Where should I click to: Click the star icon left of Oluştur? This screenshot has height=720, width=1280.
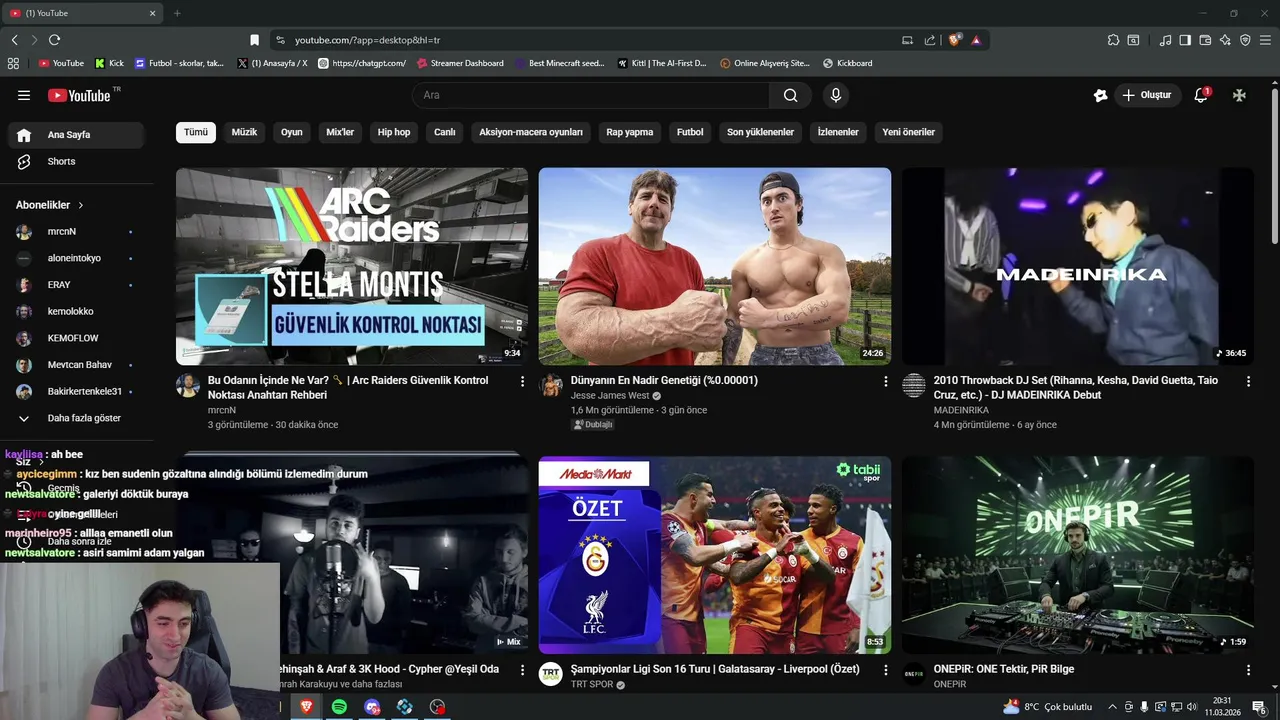click(x=1100, y=95)
